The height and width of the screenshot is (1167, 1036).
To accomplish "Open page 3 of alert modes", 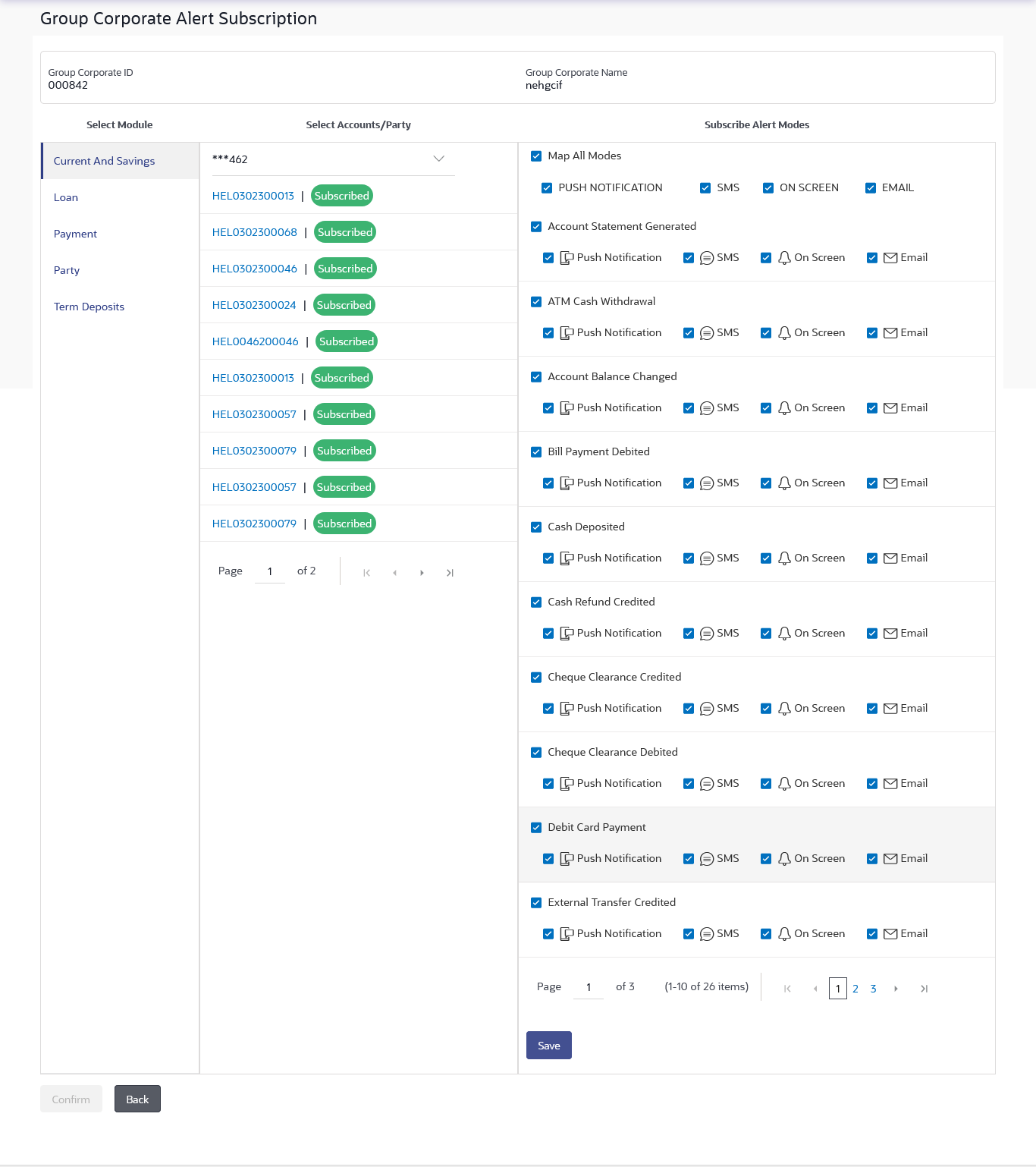I will click(874, 989).
